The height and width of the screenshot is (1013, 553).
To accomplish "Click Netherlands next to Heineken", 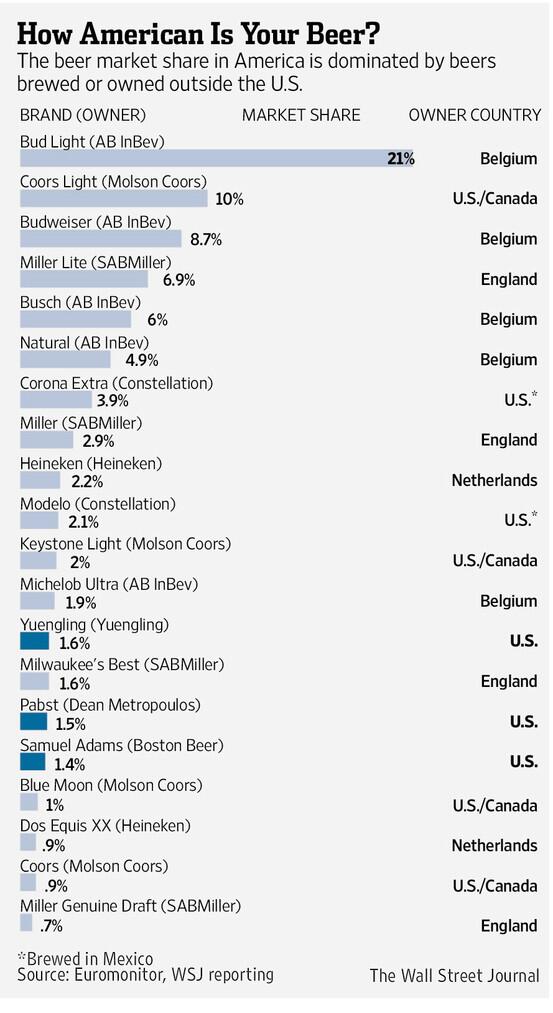I will point(494,480).
